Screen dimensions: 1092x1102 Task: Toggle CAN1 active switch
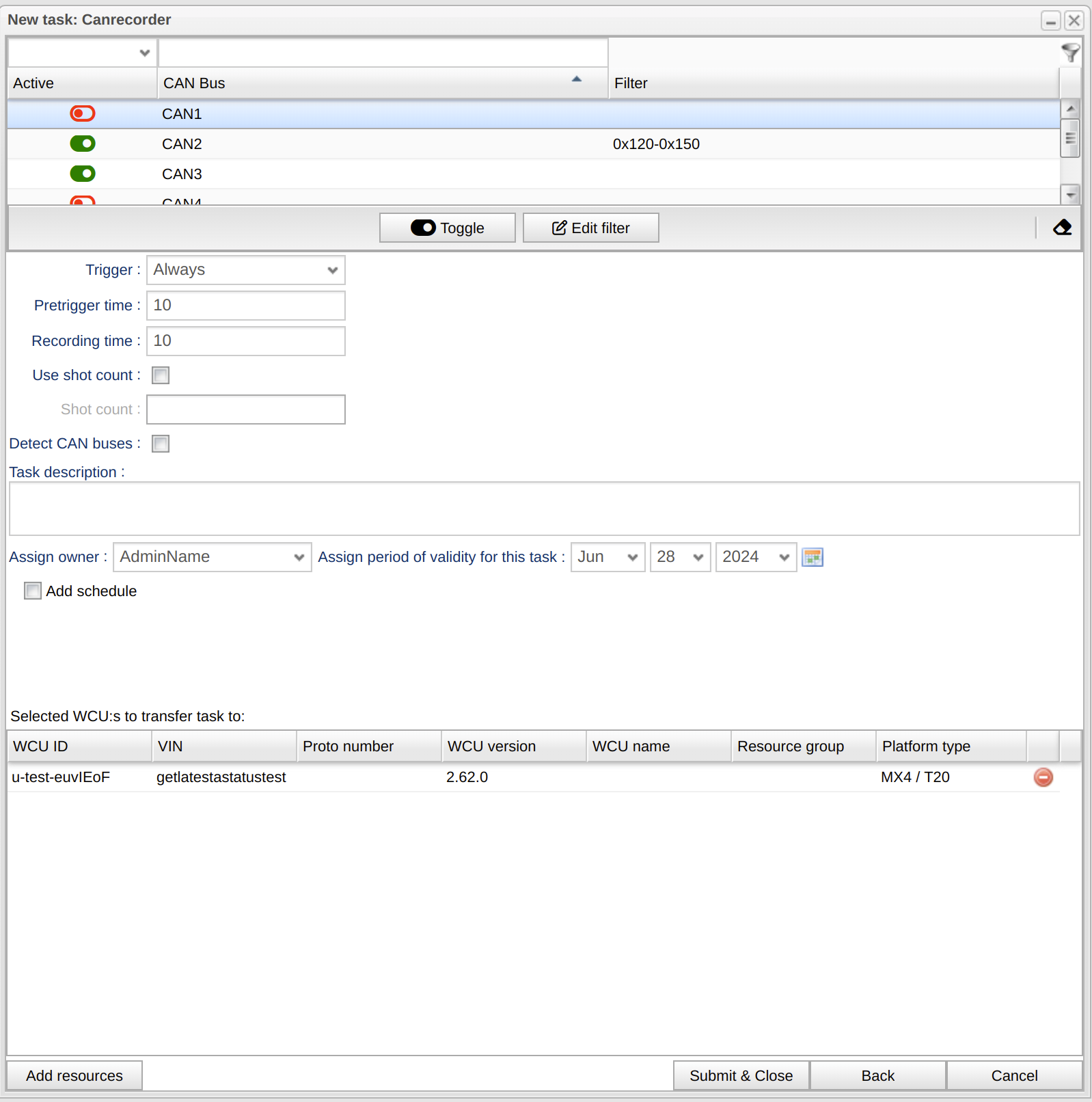[83, 113]
